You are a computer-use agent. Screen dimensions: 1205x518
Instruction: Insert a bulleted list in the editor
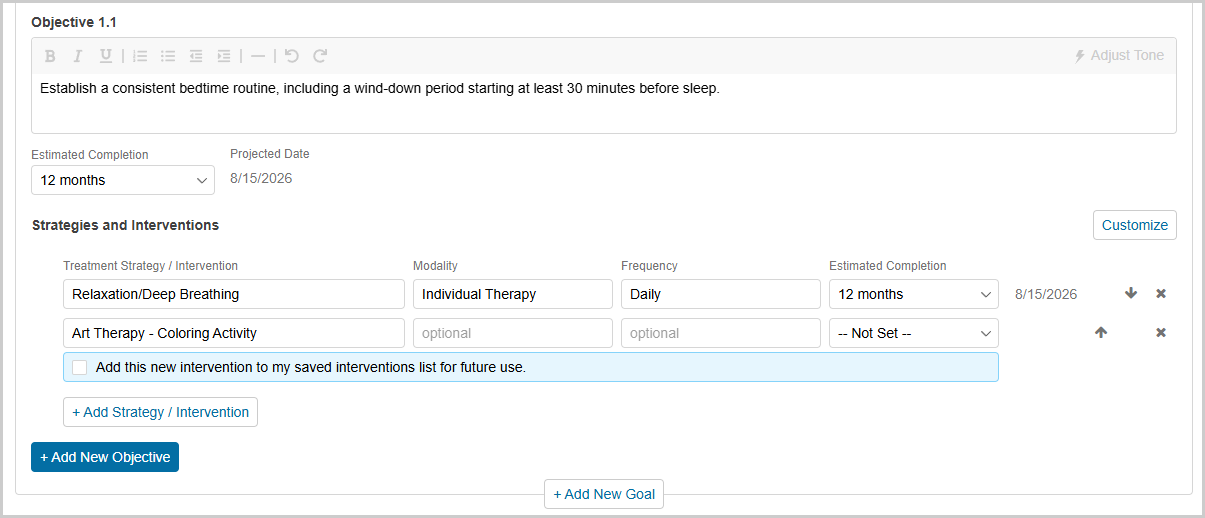(x=168, y=56)
